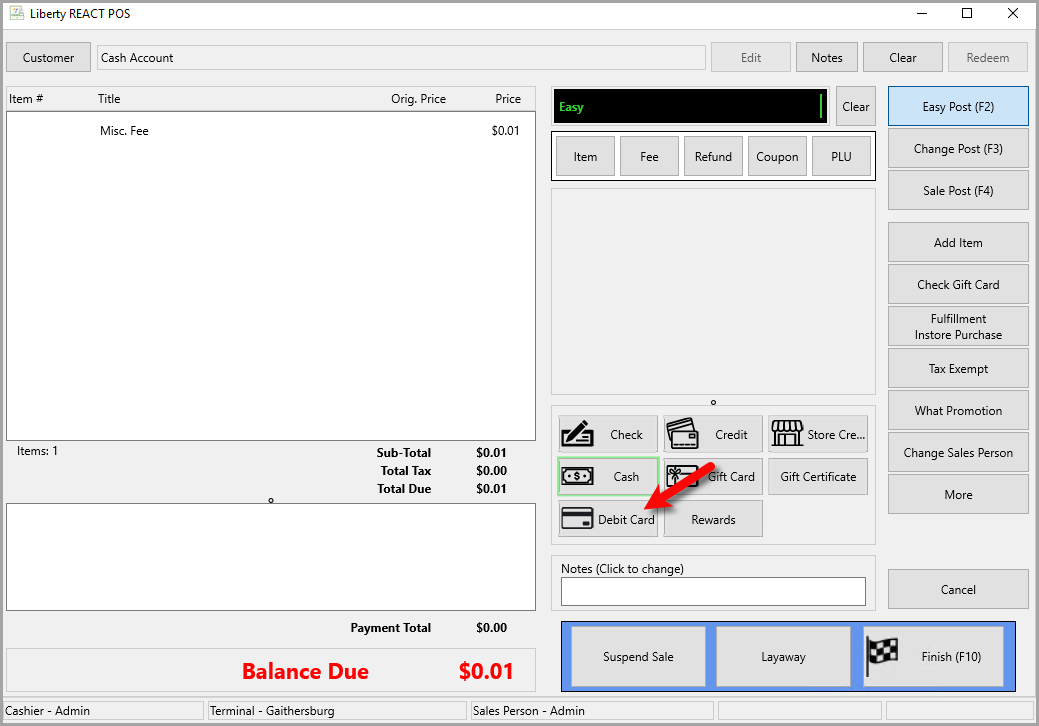Click the Notes (Click to change) field
This screenshot has height=726, width=1039.
click(713, 592)
